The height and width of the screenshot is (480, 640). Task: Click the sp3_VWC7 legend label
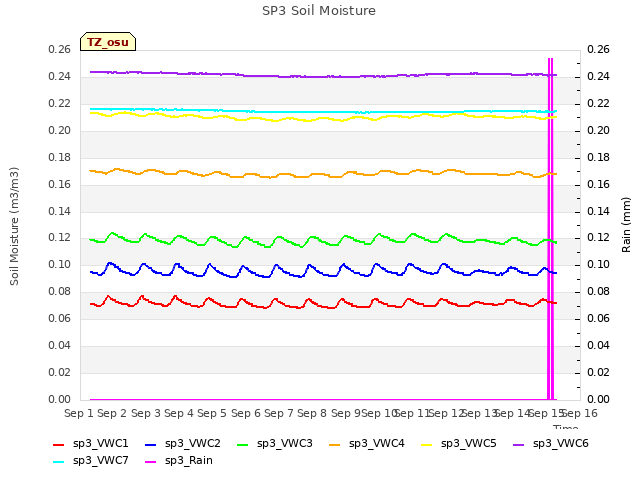(x=100, y=460)
